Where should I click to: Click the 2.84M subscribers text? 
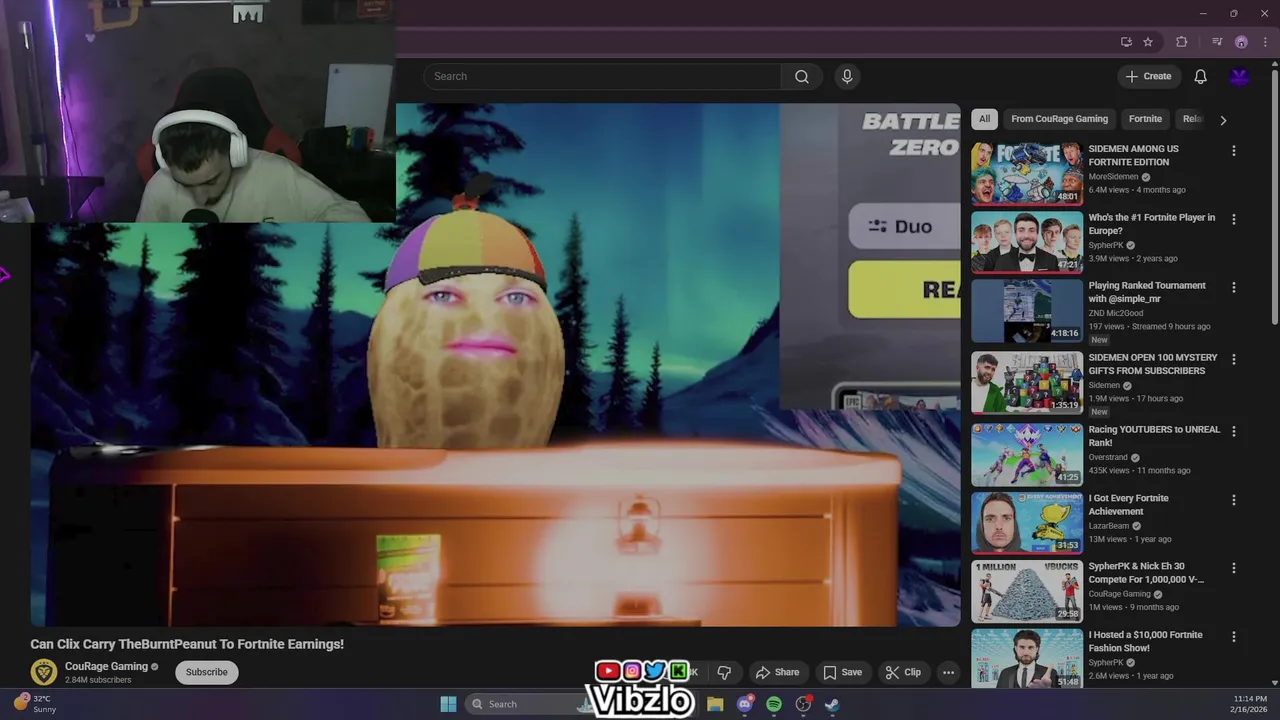tap(98, 680)
